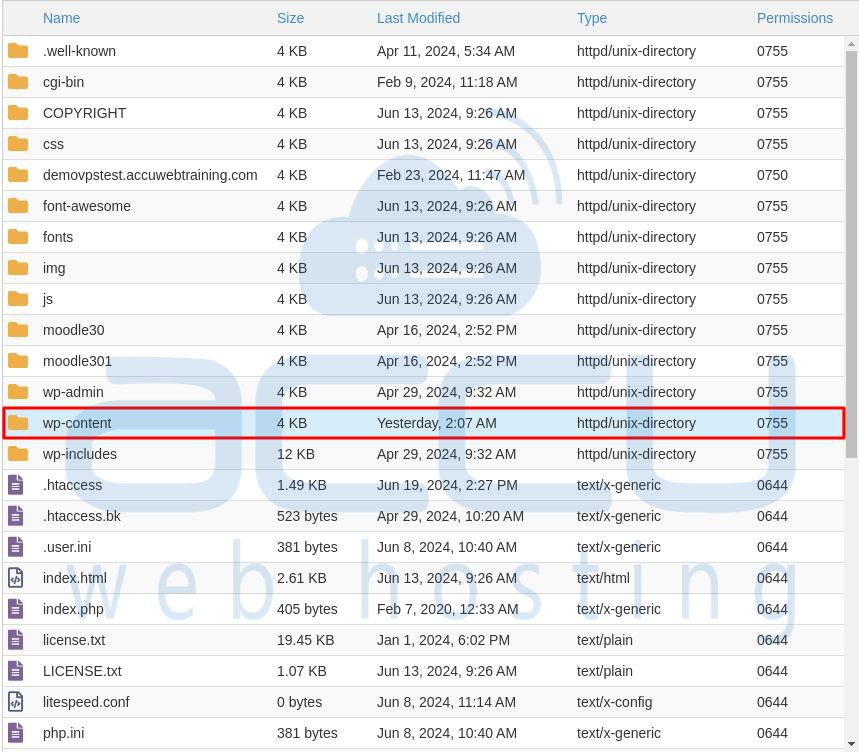Click the moodle30 folder icon
This screenshot has height=752, width=859.
[x=18, y=330]
